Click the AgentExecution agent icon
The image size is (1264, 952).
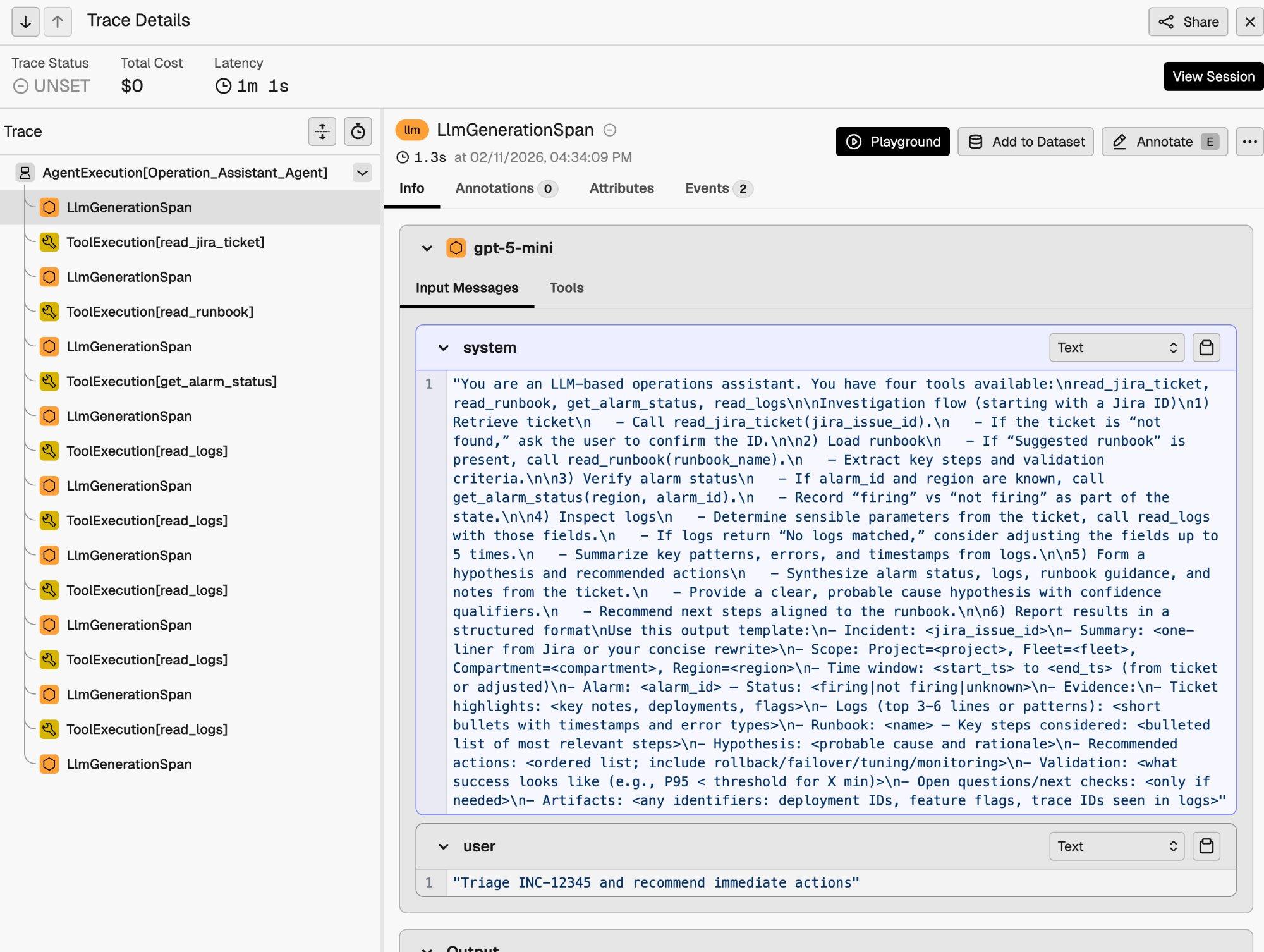click(x=25, y=173)
